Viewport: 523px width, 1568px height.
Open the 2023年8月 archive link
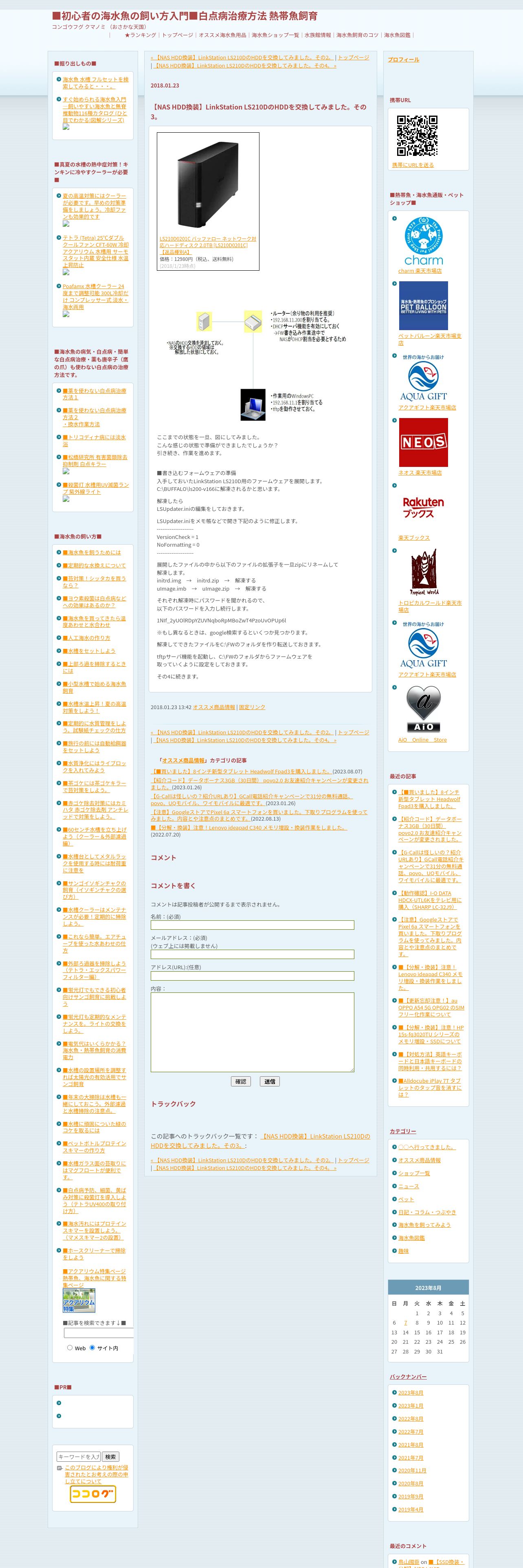tap(410, 1393)
